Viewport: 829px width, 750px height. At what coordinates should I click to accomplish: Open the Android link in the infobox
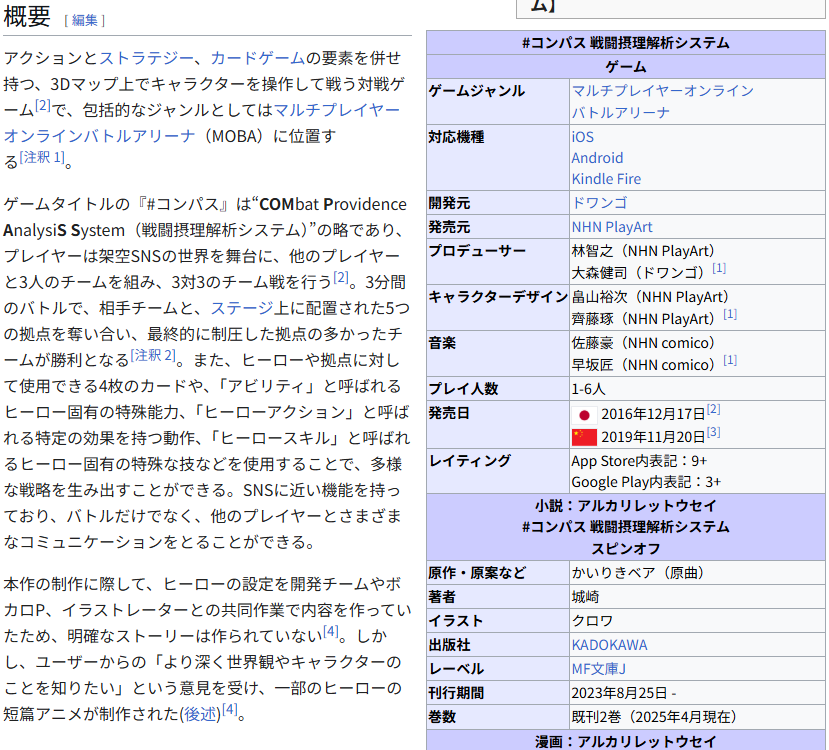tap(597, 158)
